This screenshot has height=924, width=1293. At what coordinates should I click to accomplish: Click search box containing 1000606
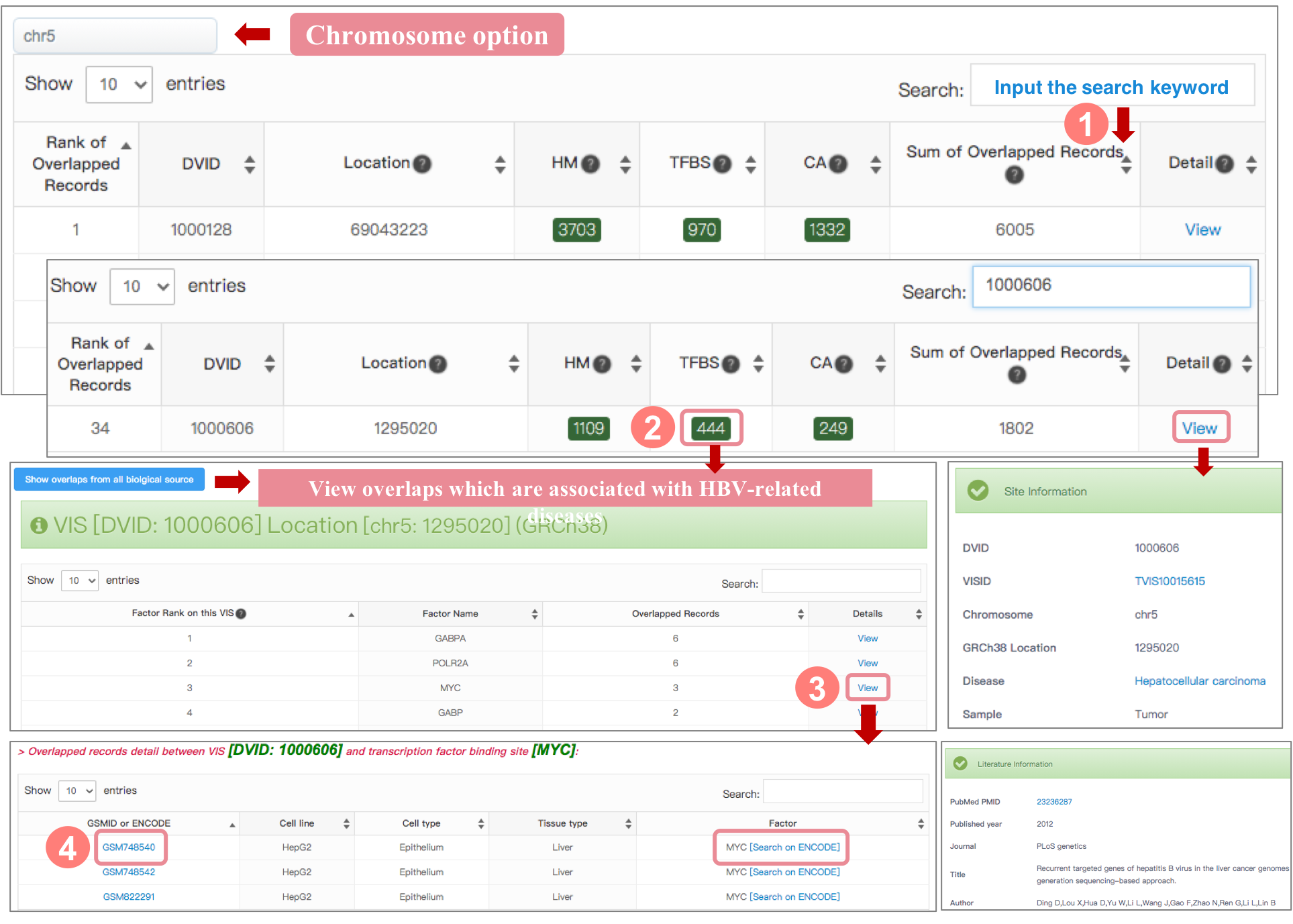point(1110,286)
